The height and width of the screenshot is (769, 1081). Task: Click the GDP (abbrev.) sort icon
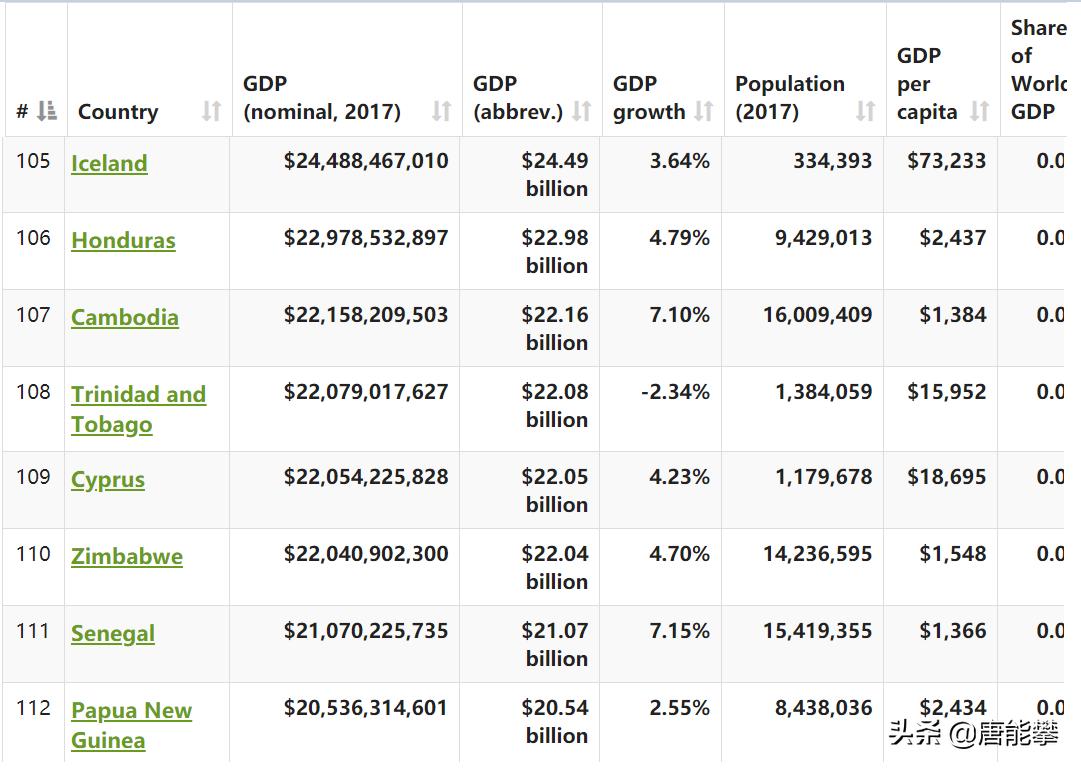click(583, 112)
